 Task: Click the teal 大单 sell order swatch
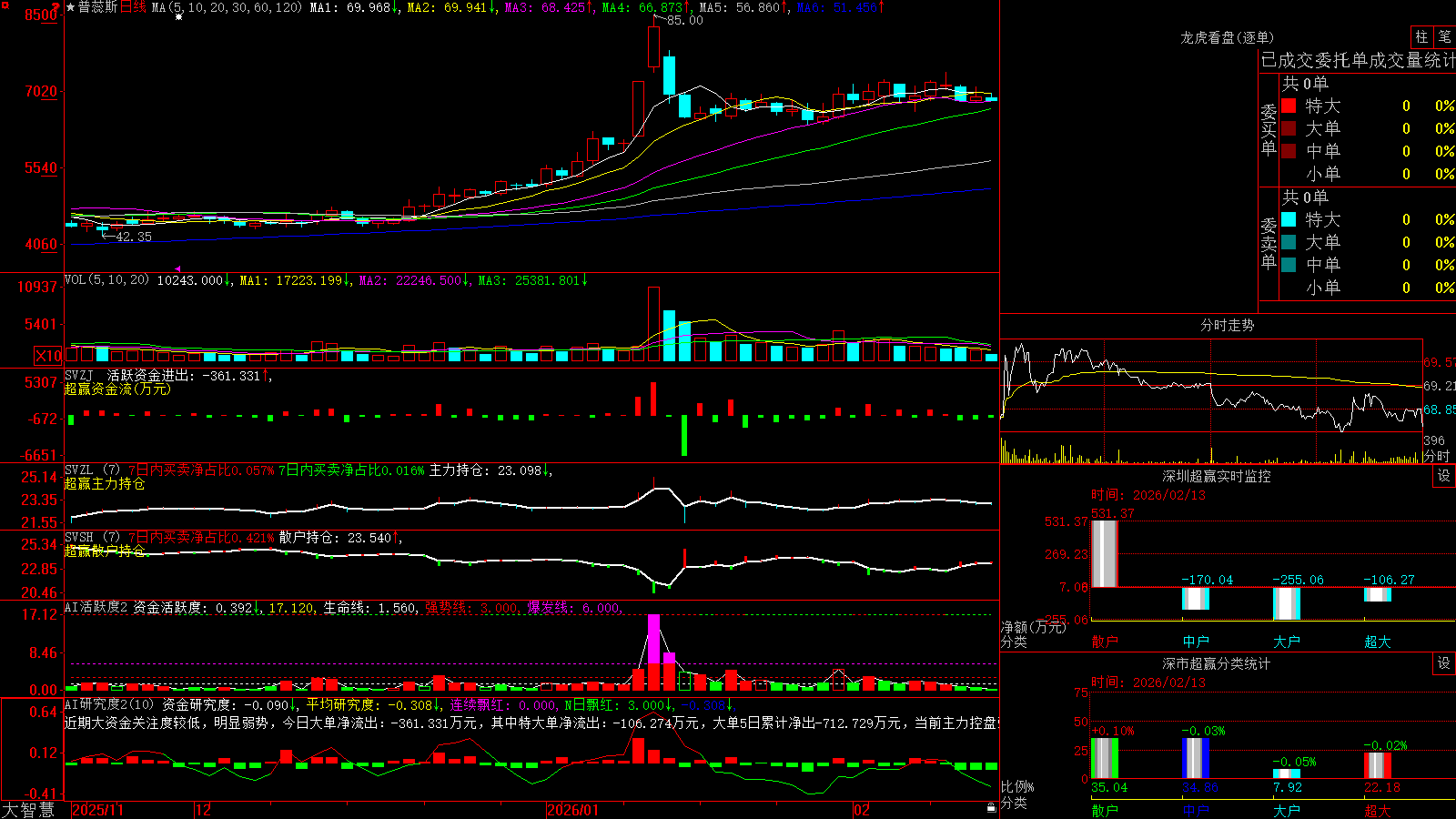click(1289, 242)
